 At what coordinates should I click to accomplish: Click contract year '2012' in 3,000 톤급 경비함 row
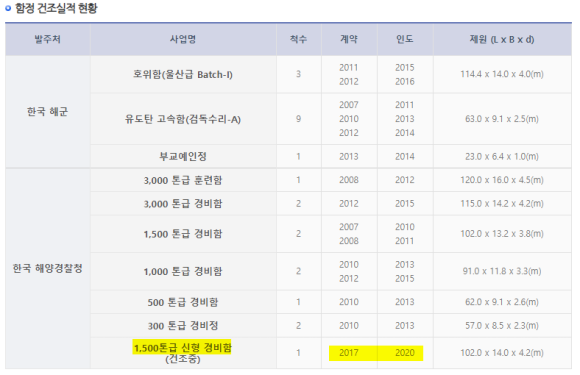pyautogui.click(x=349, y=204)
